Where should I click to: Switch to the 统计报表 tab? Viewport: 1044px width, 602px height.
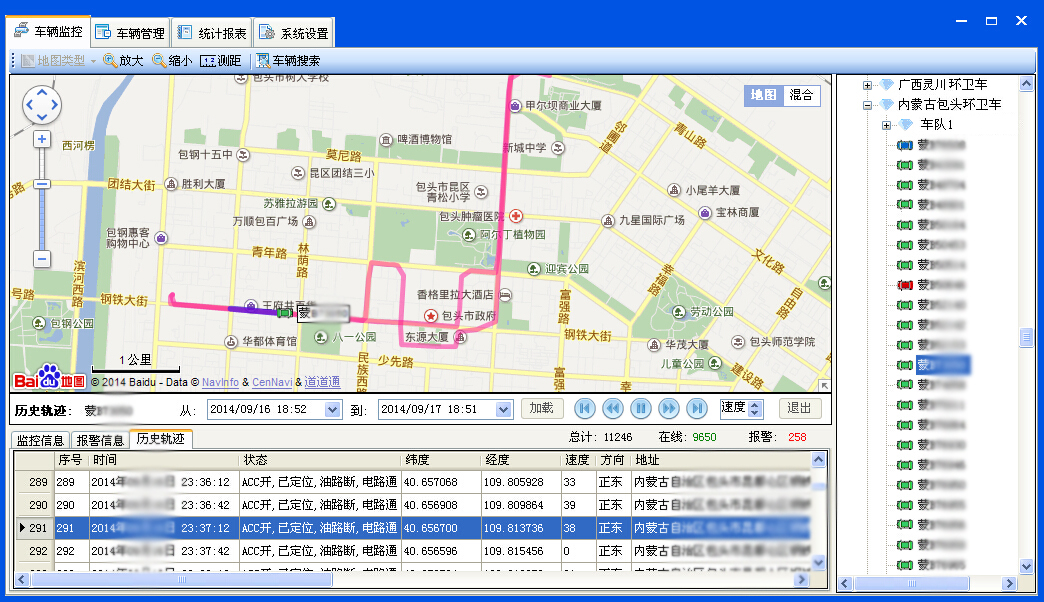211,33
